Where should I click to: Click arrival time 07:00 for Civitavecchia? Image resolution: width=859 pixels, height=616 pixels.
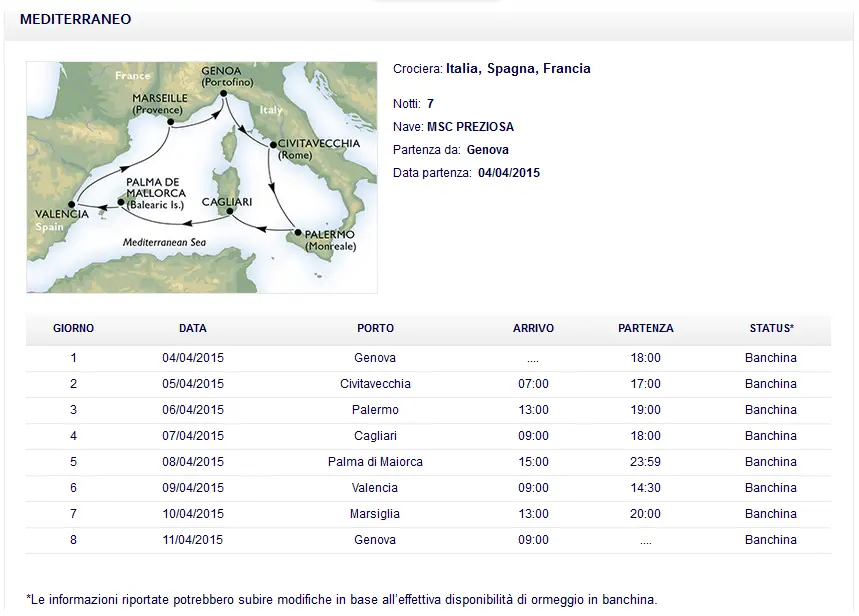point(534,384)
